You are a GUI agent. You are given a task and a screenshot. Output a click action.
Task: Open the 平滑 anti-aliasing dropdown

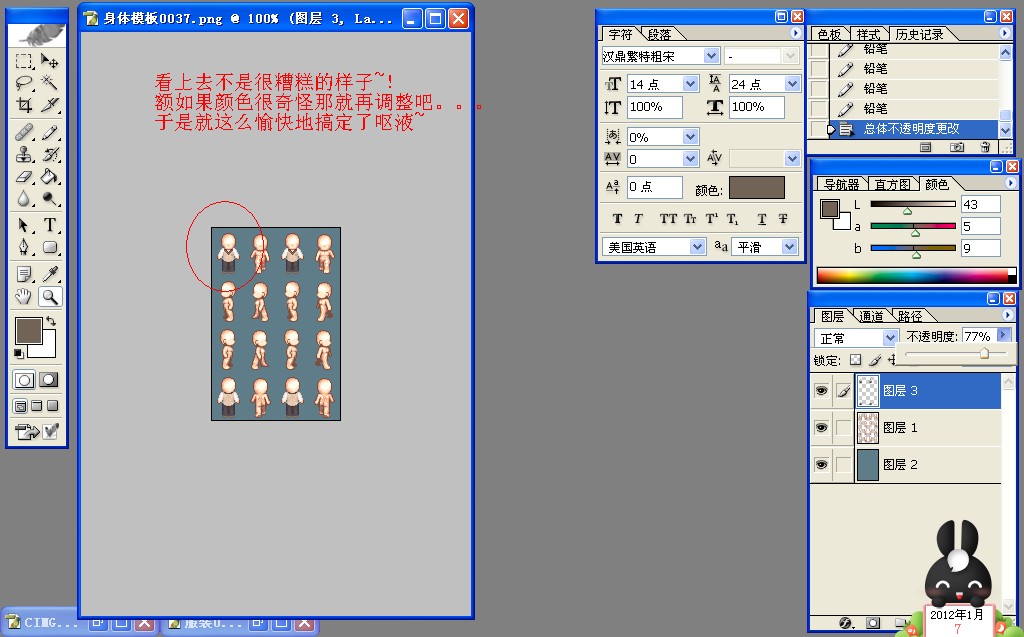tap(790, 247)
